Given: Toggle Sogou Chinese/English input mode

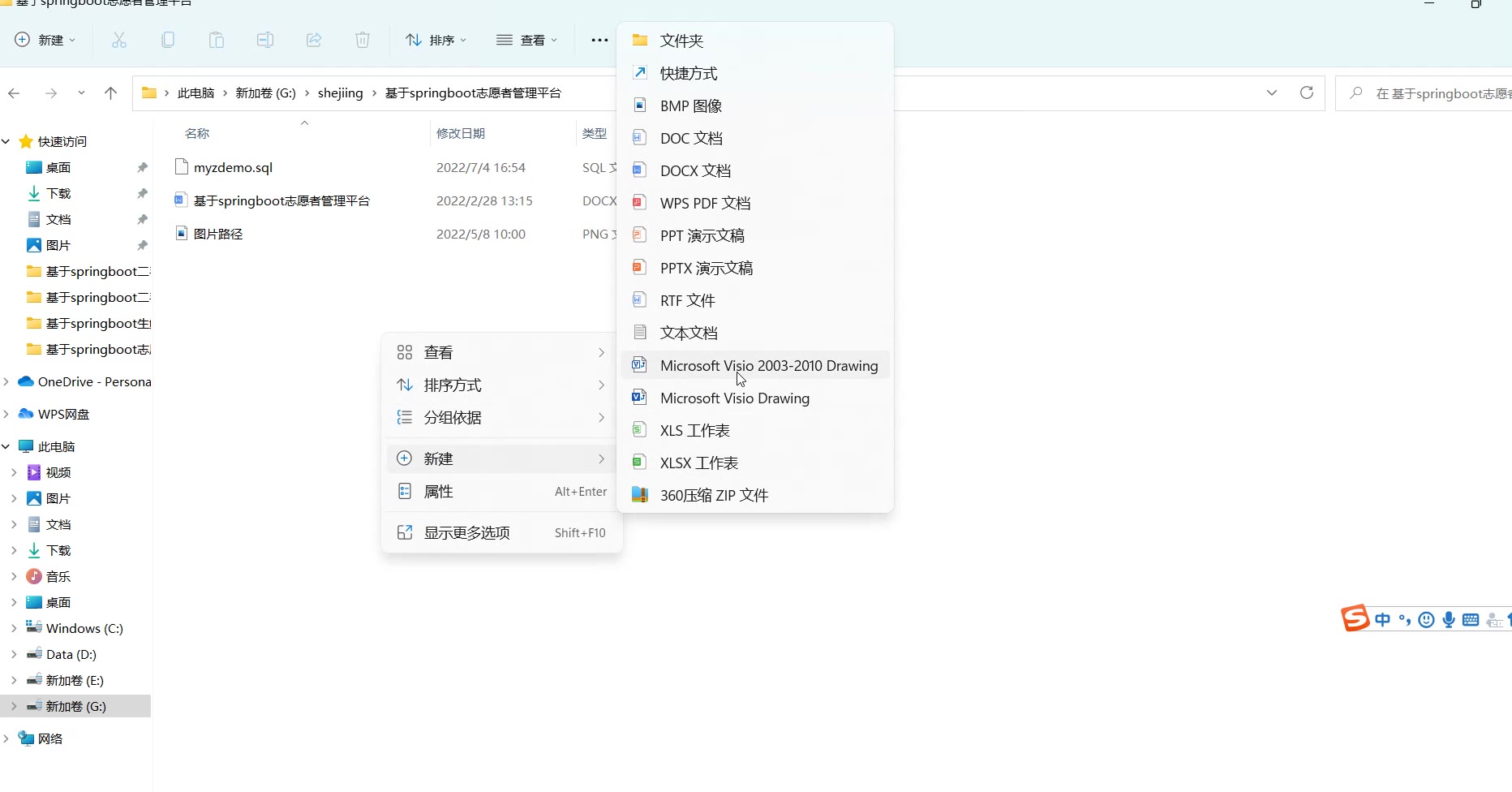Looking at the screenshot, I should [1383, 620].
